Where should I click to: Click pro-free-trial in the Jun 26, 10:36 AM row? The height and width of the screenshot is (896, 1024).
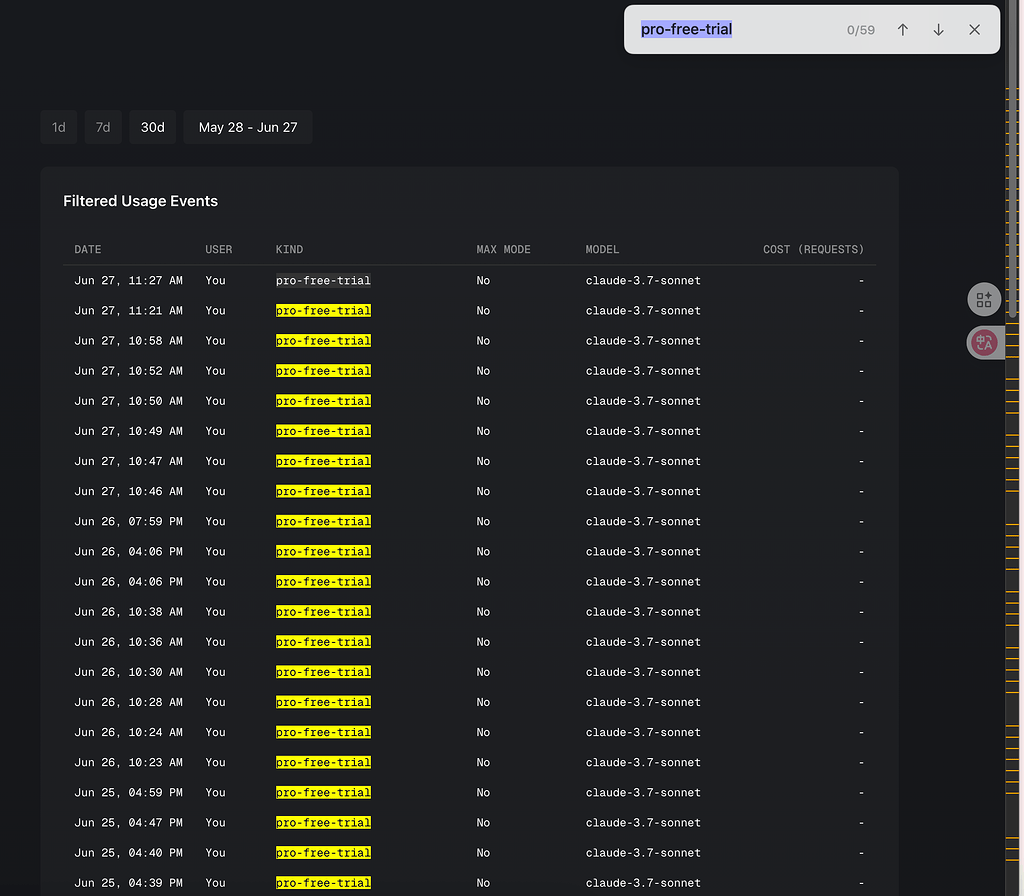[x=323, y=642]
